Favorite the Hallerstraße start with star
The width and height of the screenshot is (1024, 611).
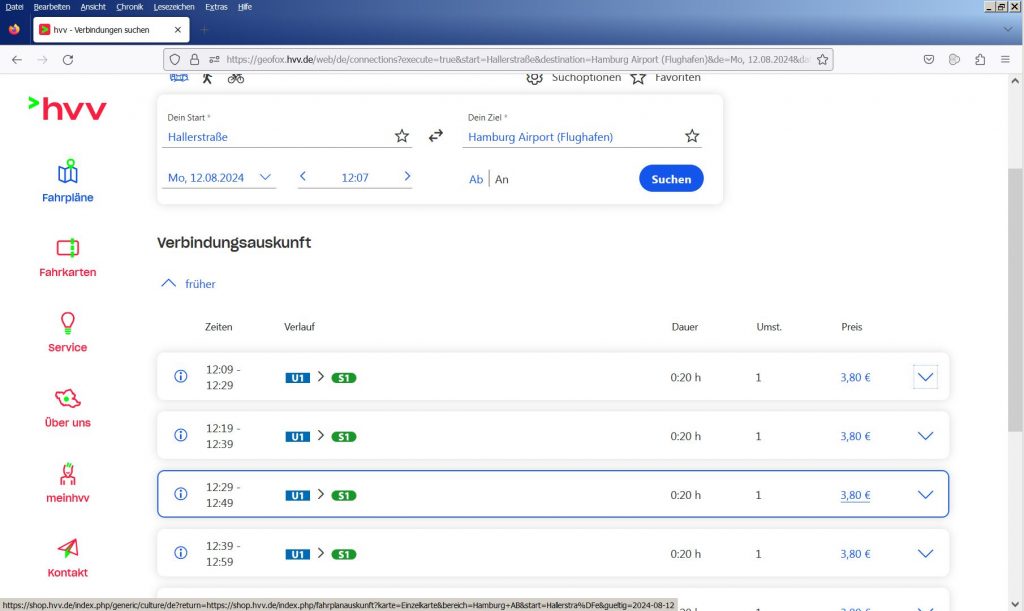[x=402, y=136]
